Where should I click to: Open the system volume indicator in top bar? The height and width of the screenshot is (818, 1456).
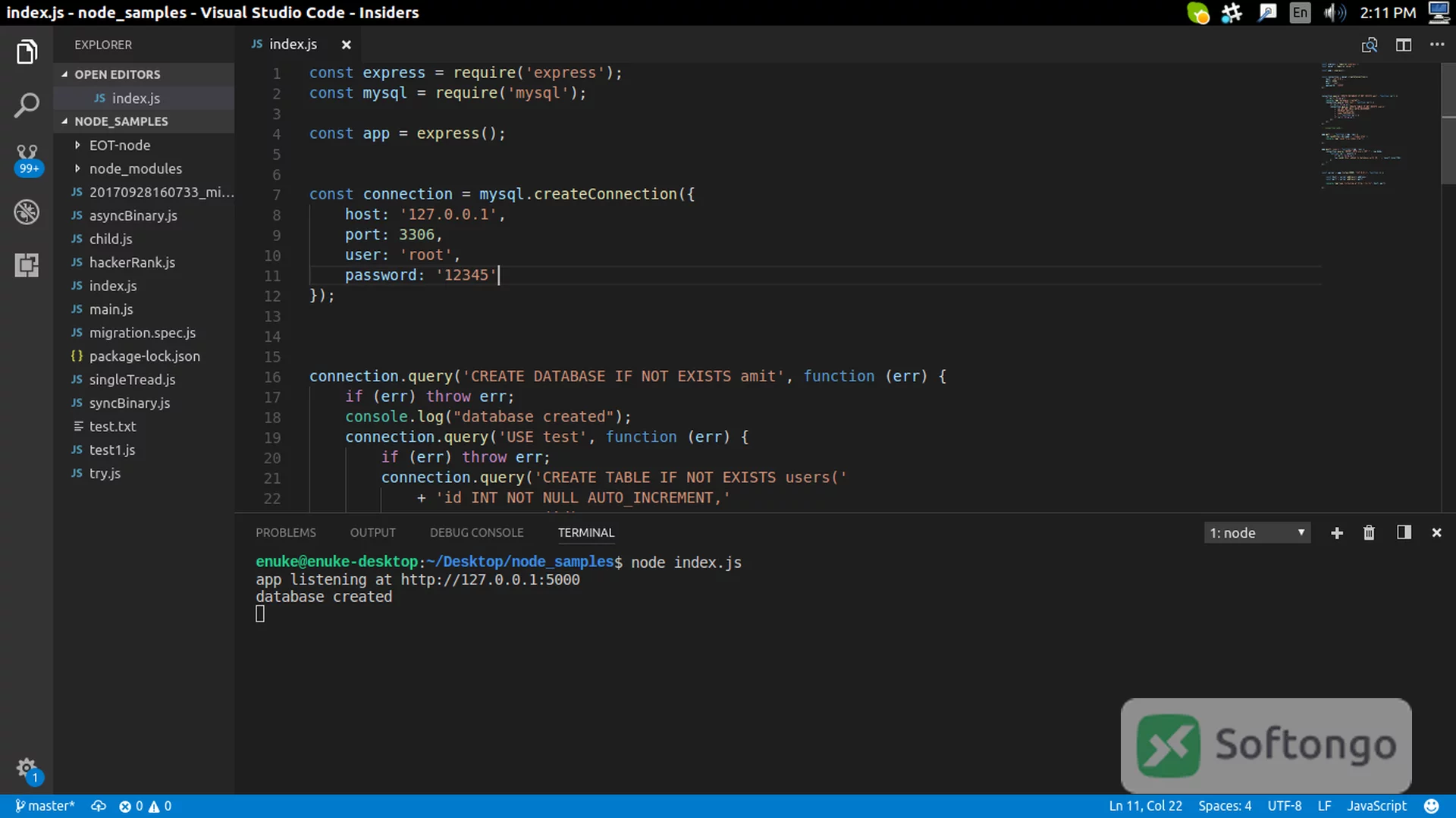1335,12
